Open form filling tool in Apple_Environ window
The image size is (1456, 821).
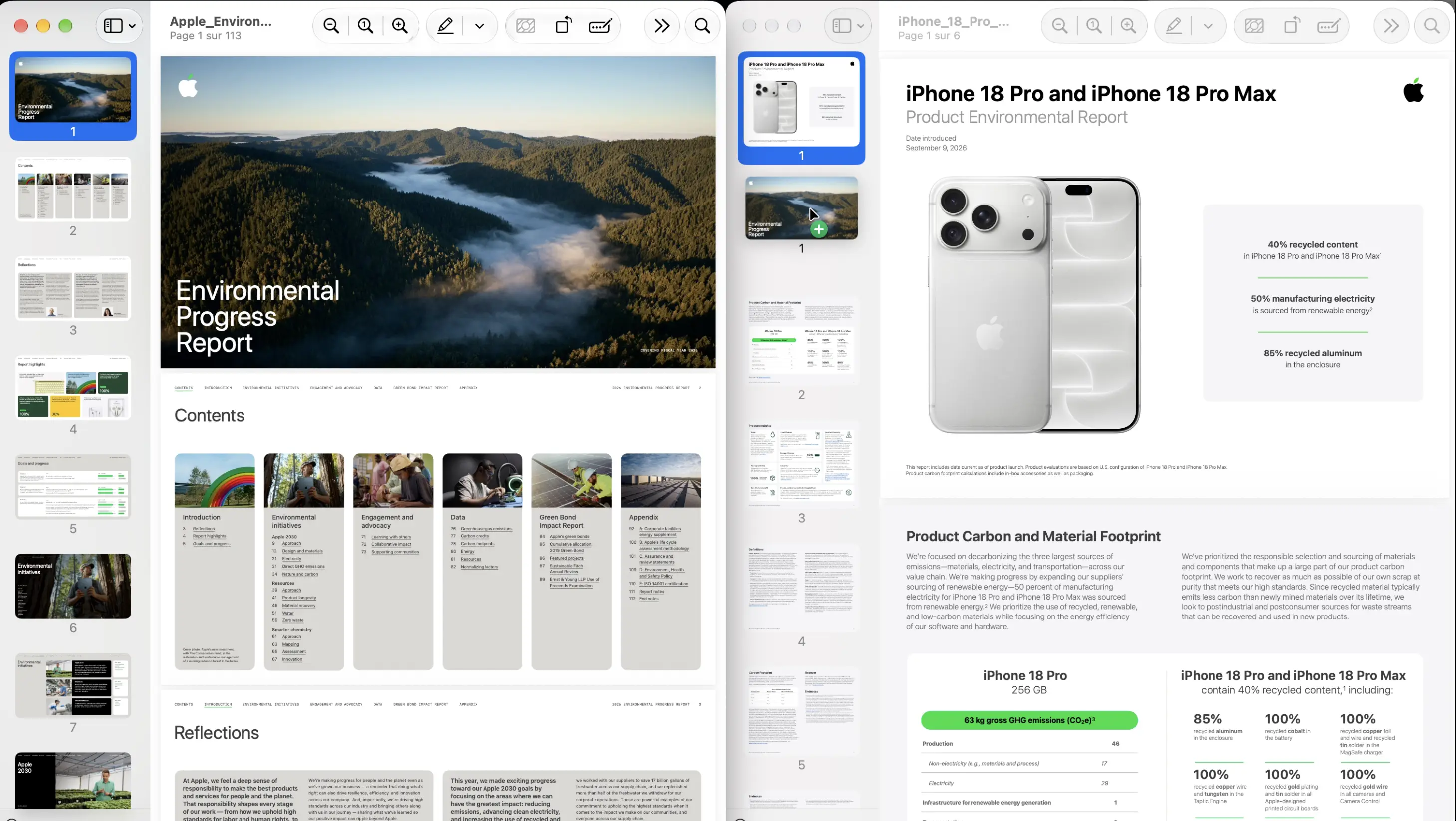pyautogui.click(x=600, y=26)
